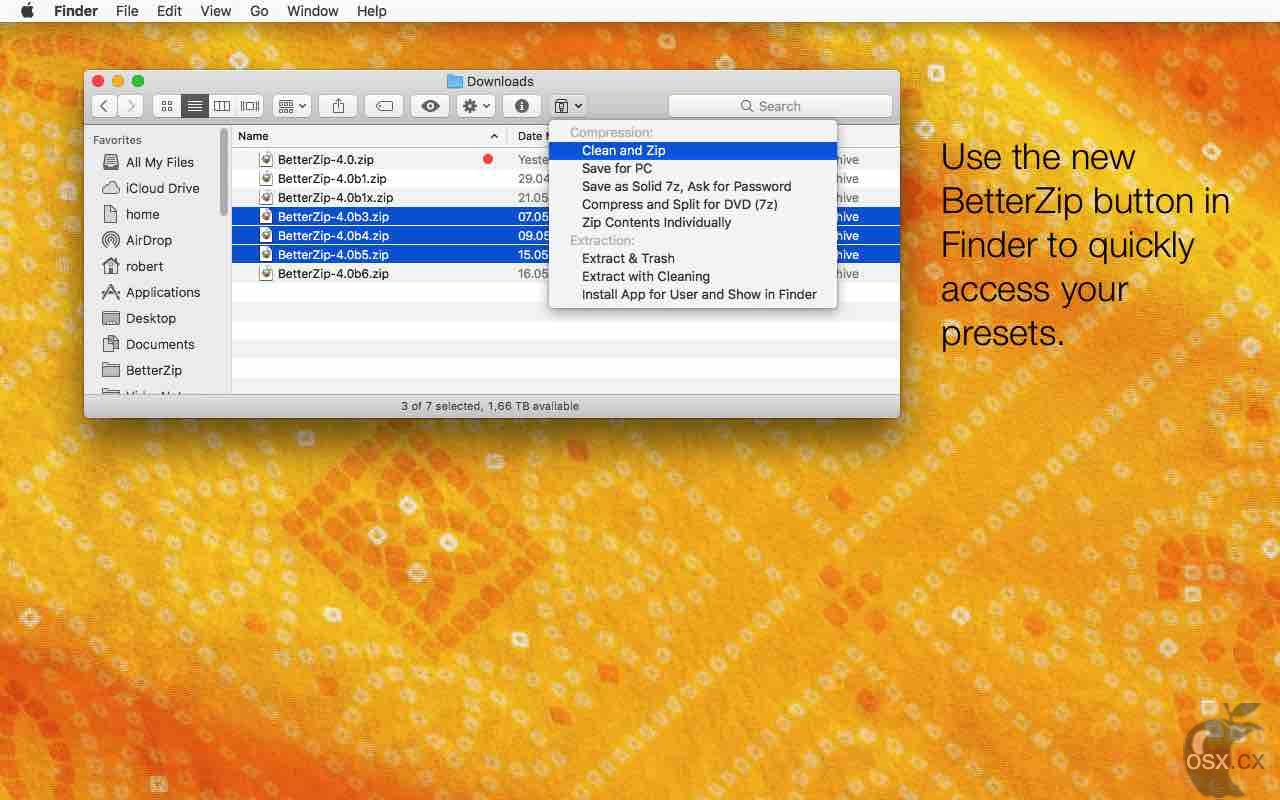Select file BetterZip-4.0.zip
1280x800 pixels.
pyautogui.click(x=326, y=160)
